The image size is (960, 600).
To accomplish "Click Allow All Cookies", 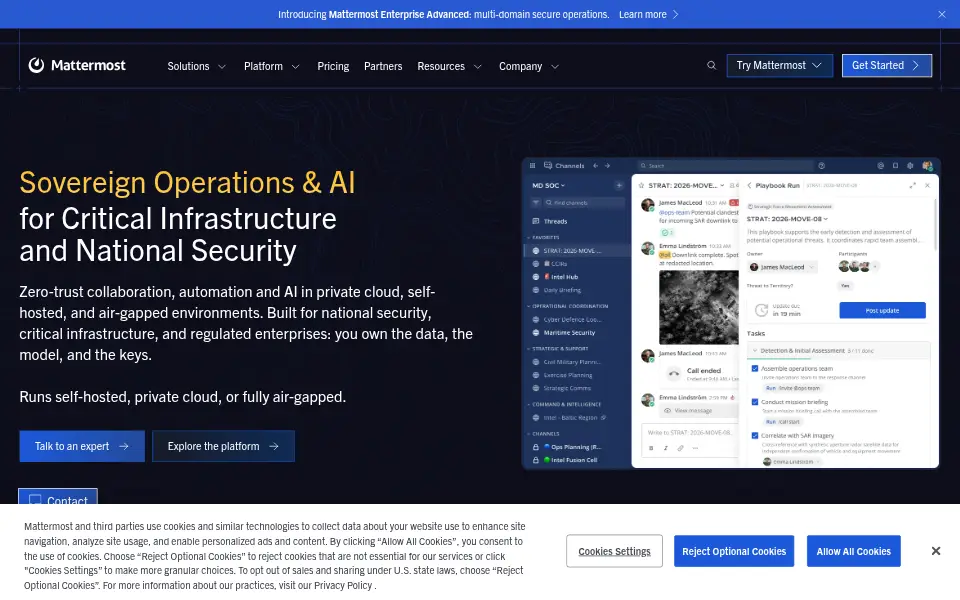I will click(853, 551).
